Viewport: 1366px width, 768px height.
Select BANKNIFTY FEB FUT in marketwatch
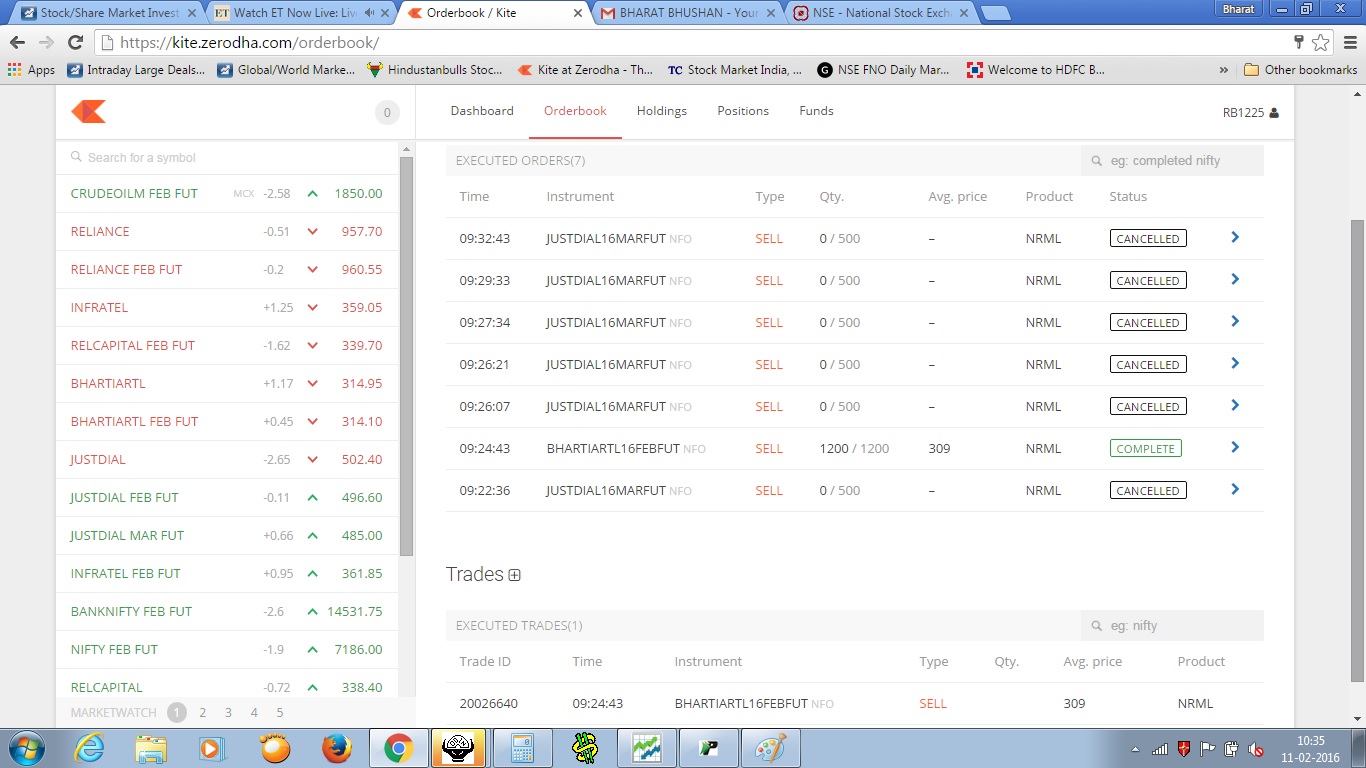click(227, 612)
